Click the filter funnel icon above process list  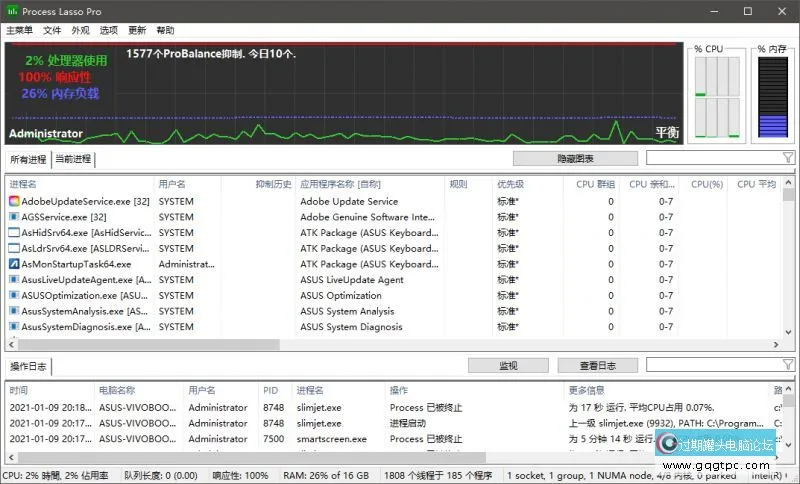(x=788, y=158)
